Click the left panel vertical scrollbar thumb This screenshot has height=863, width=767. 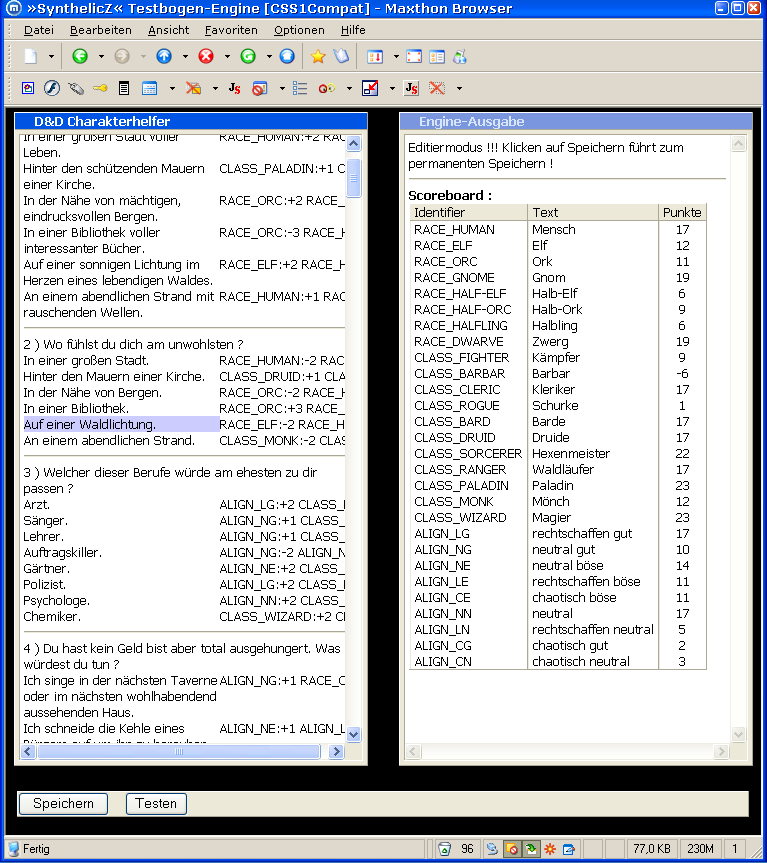coord(354,178)
